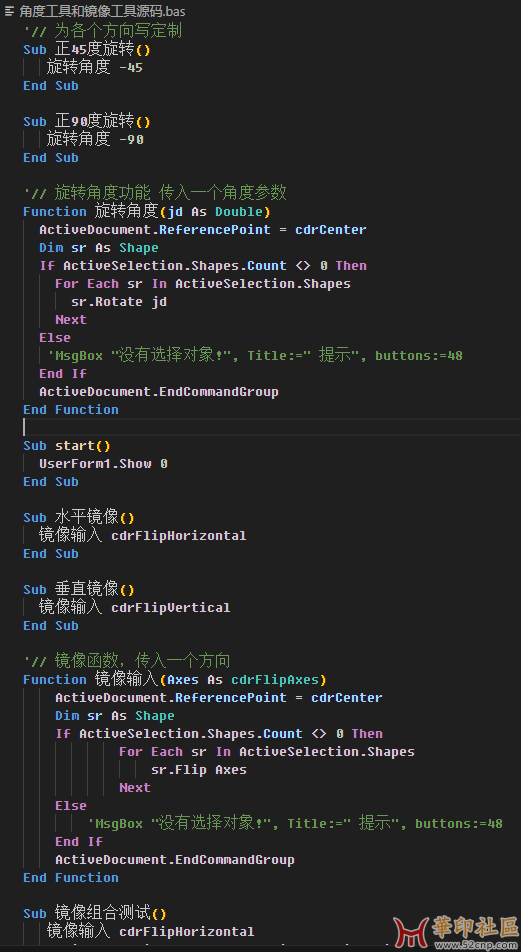521x952 pixels.
Task: Click the sr.Rotate jd statement
Action: (x=119, y=302)
